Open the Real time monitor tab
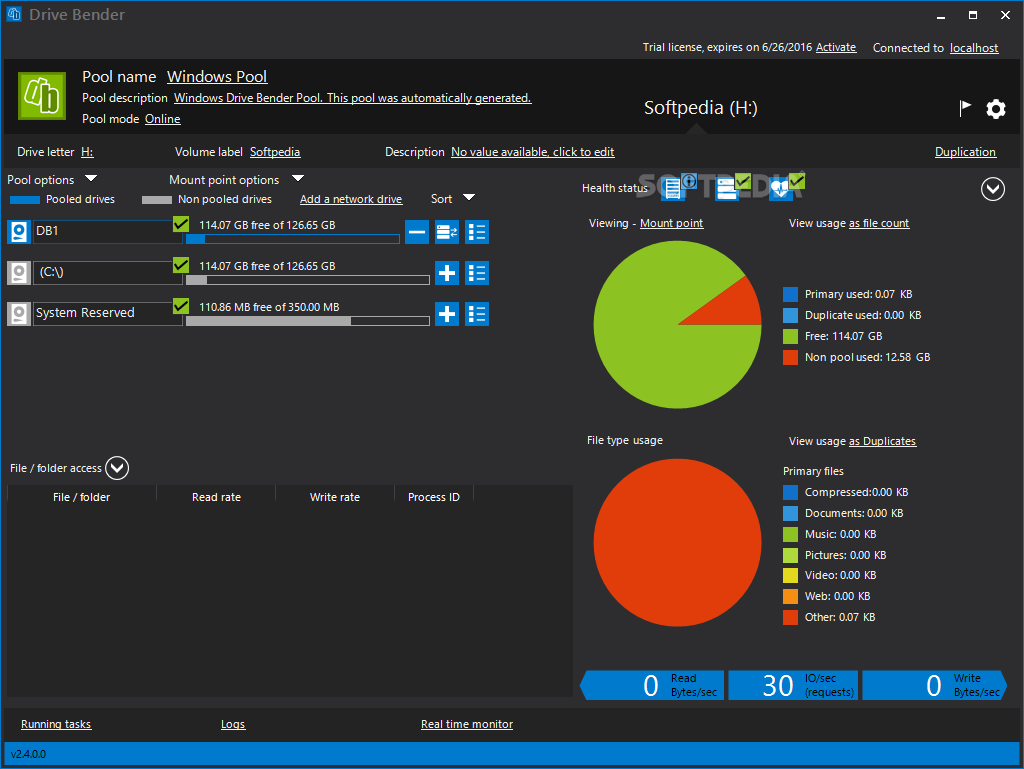Viewport: 1024px width, 769px height. click(467, 724)
